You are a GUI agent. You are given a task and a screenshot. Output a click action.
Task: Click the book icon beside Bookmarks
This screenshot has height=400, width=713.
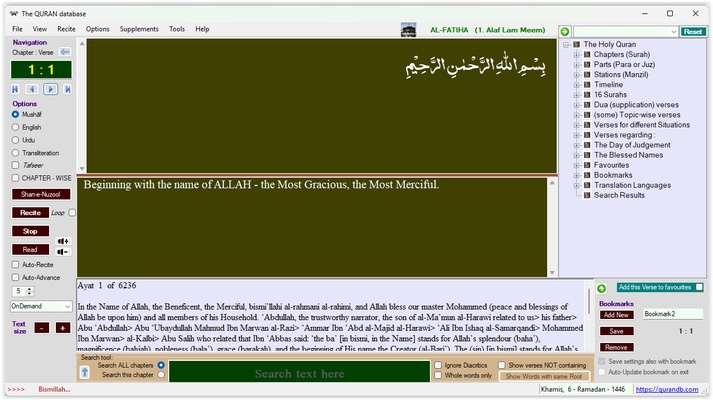point(587,175)
